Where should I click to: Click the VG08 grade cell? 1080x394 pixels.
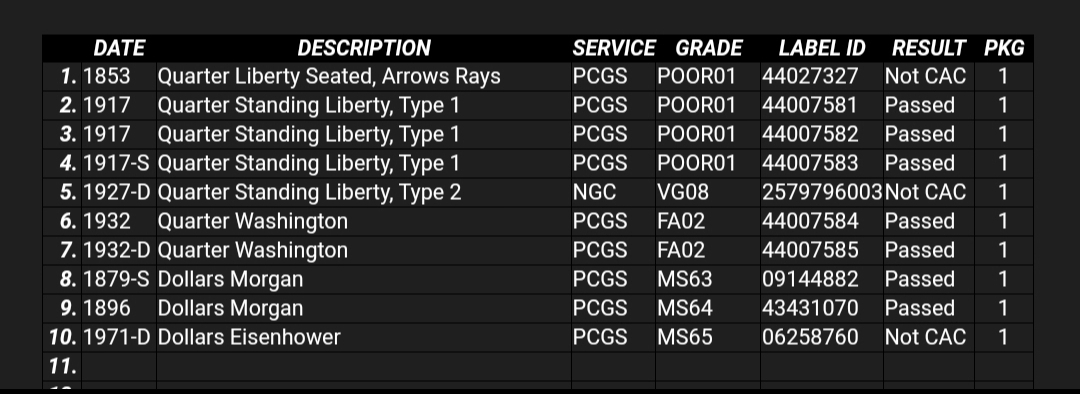(x=708, y=192)
